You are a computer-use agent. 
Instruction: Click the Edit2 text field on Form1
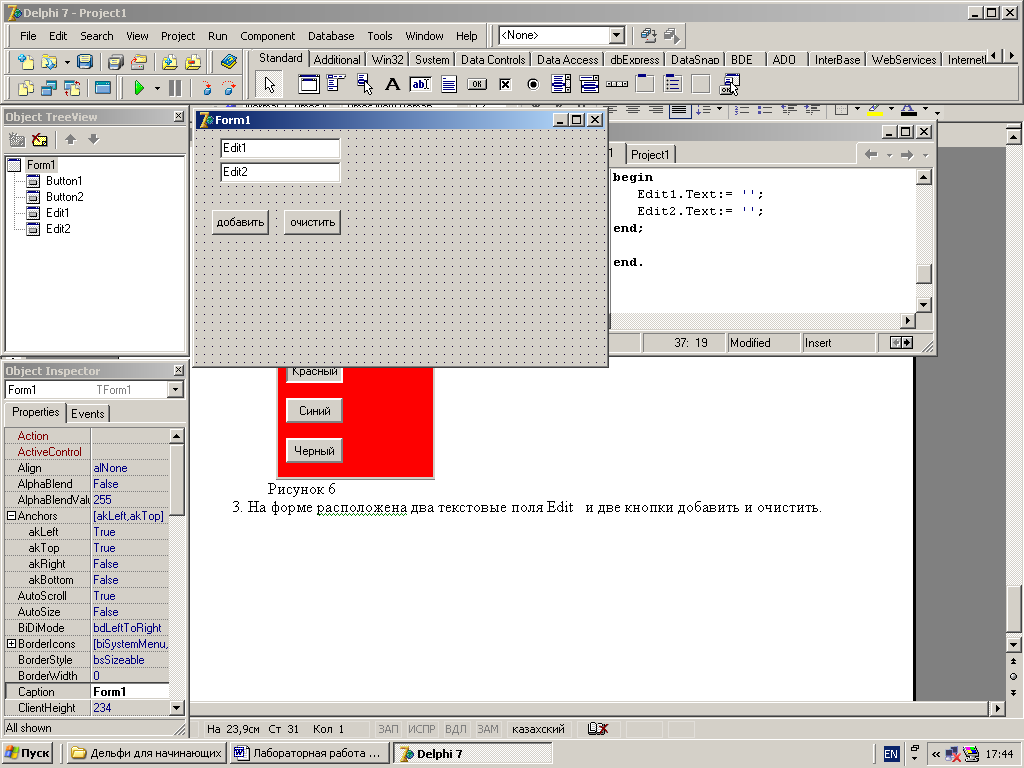point(280,172)
